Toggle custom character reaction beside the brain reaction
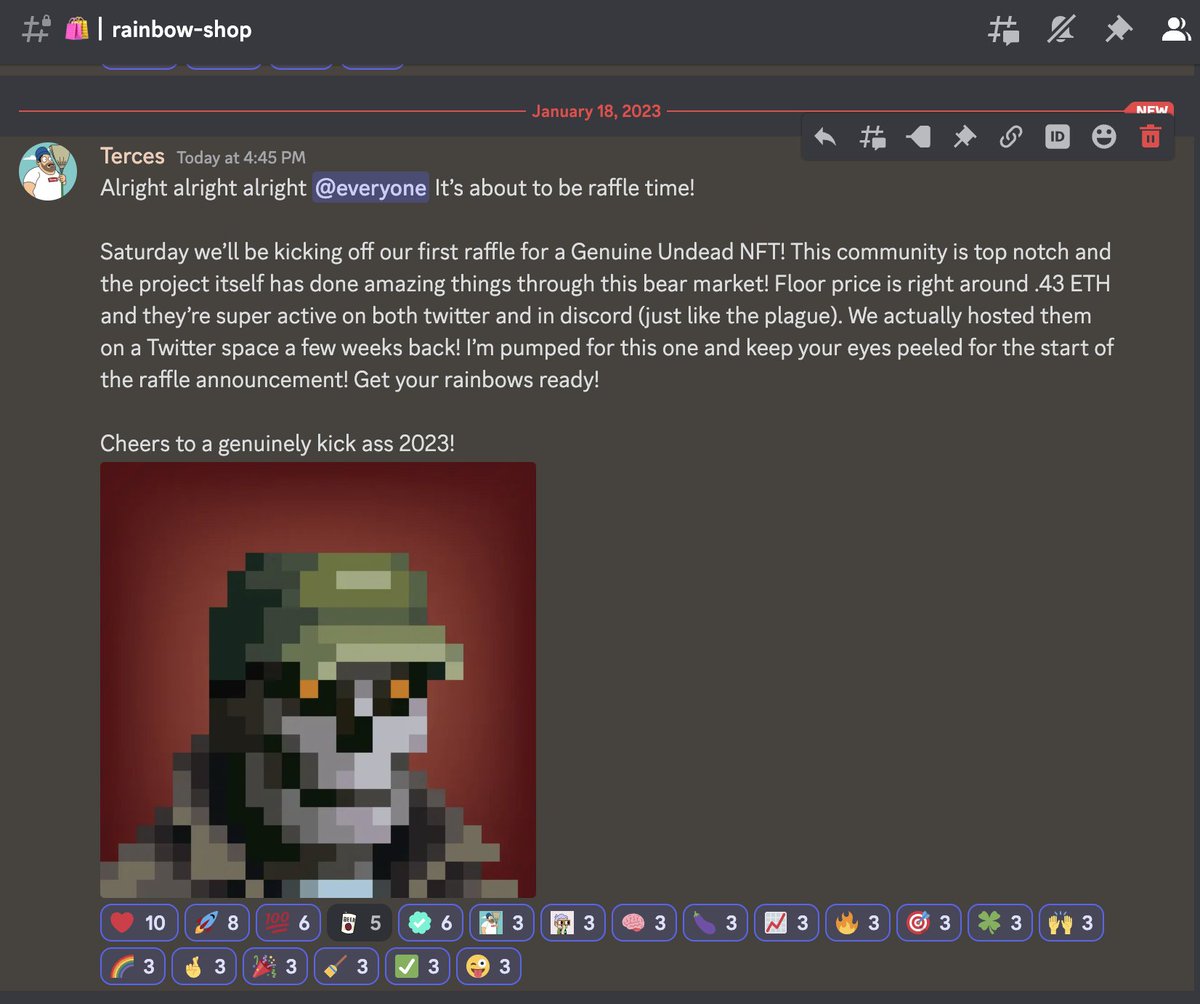The height and width of the screenshot is (1004, 1200). 573,923
